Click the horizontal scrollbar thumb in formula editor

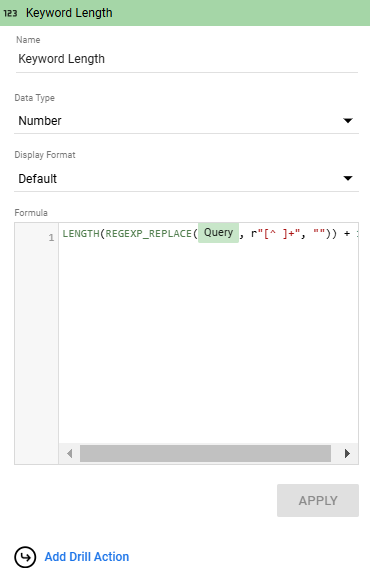pyautogui.click(x=205, y=454)
